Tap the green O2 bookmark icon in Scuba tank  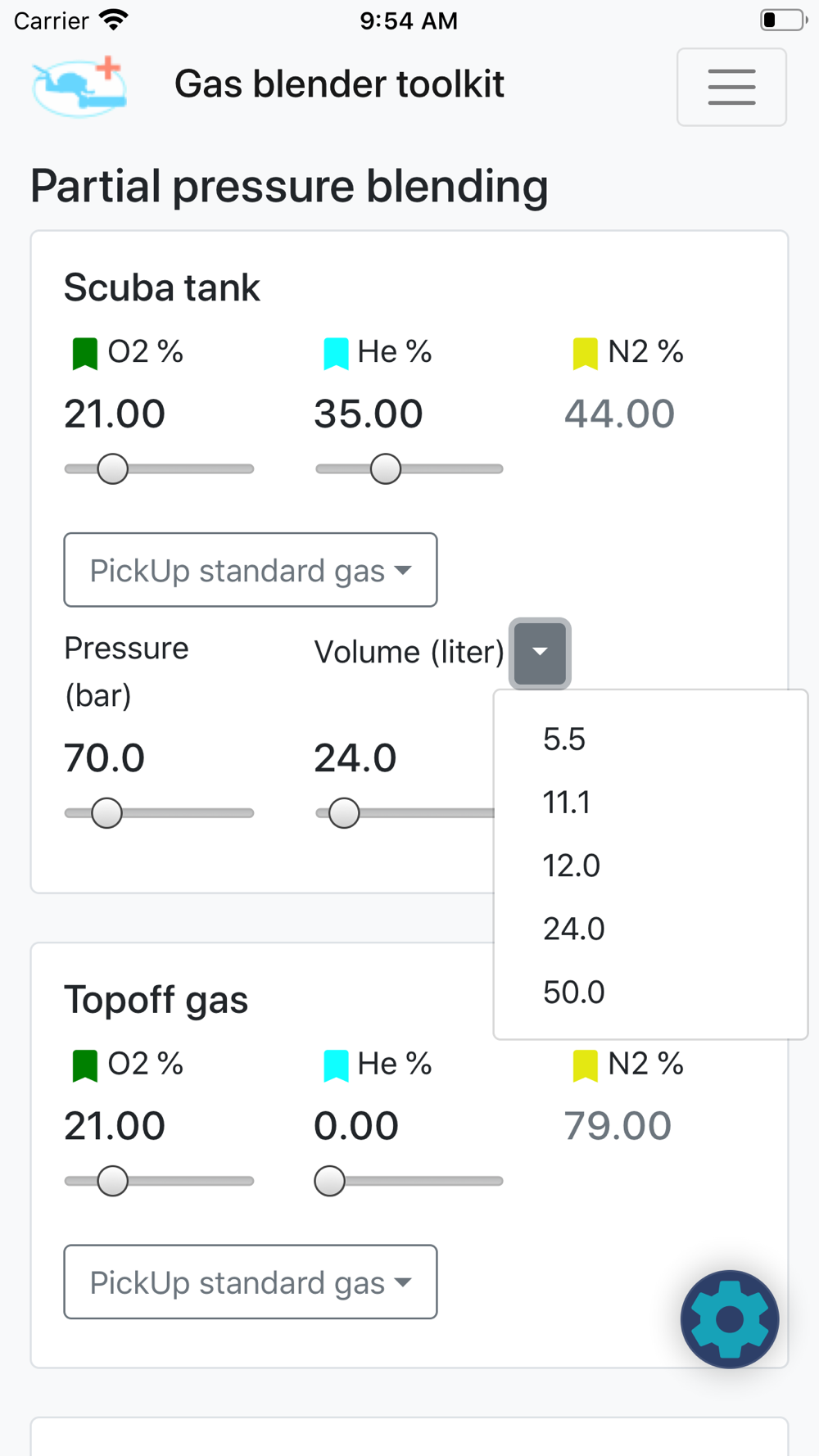coord(84,354)
